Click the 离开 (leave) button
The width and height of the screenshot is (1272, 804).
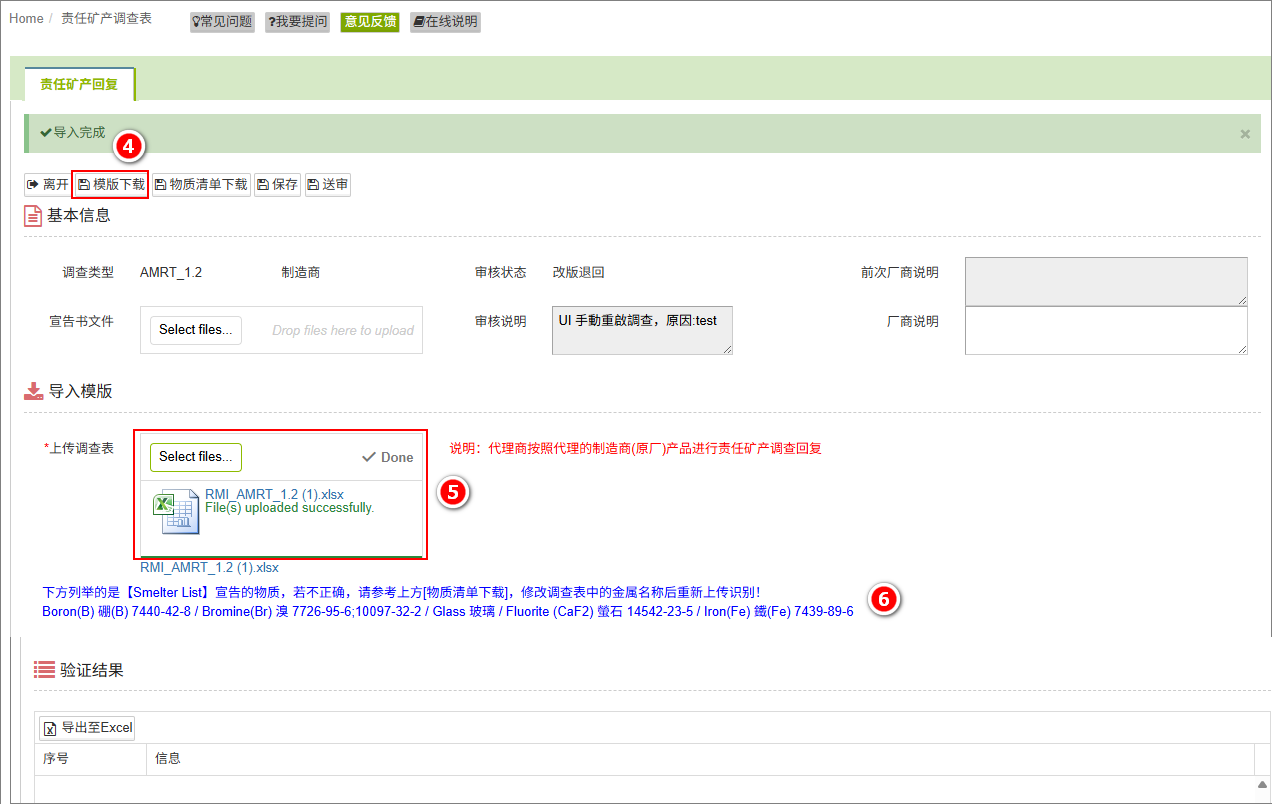[x=47, y=185]
